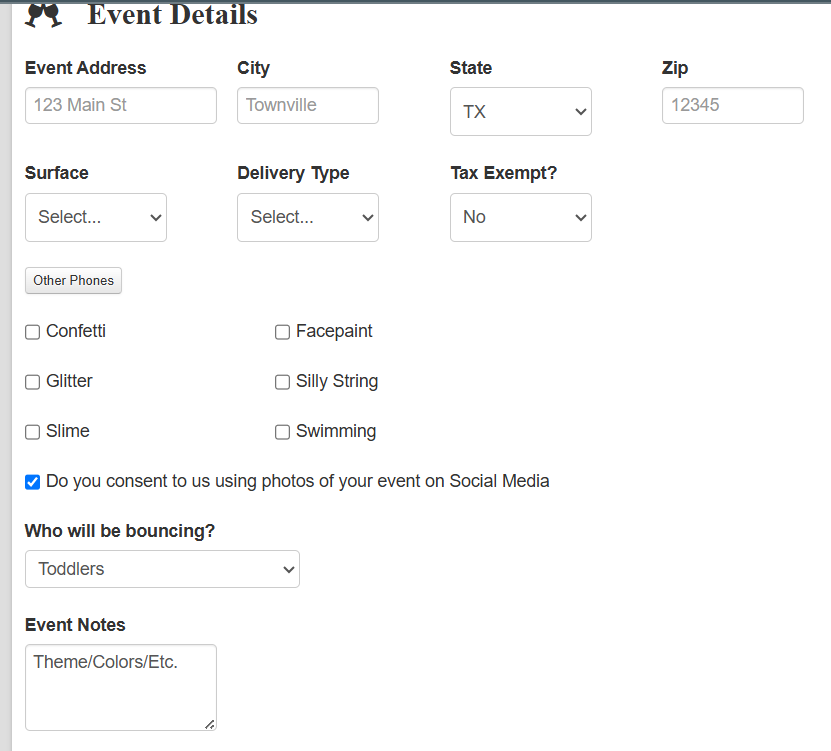Image resolution: width=831 pixels, height=751 pixels.
Task: Click the Event Address input field
Action: point(120,105)
